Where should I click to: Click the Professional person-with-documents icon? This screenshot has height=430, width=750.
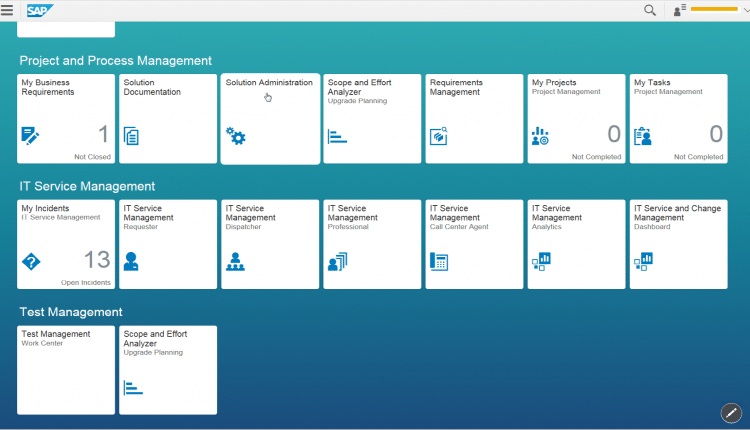pos(338,262)
